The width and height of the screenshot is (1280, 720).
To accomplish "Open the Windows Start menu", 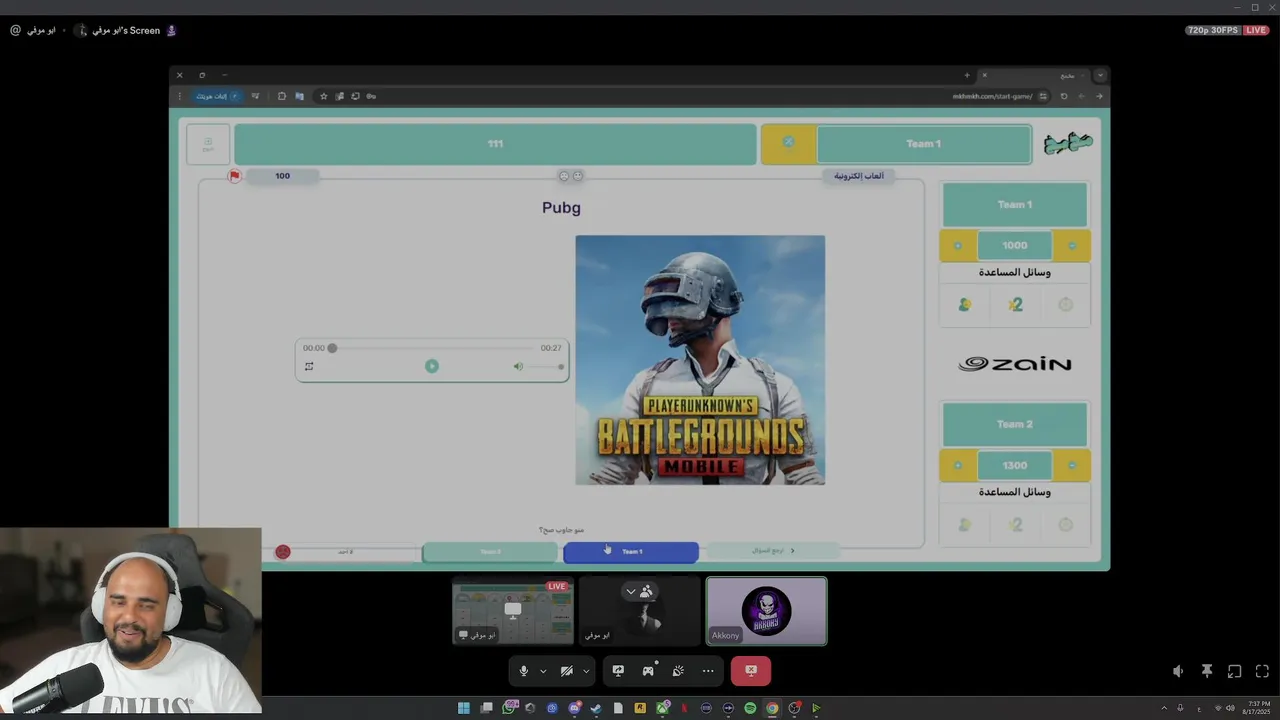I will pyautogui.click(x=464, y=708).
